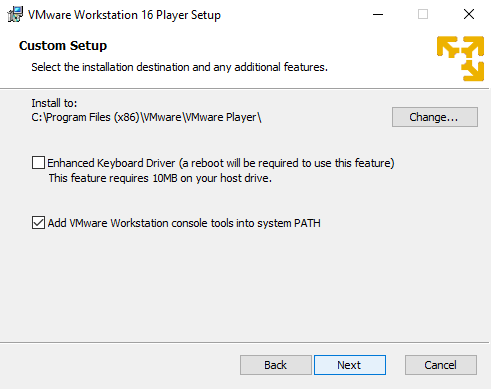Close the setup window with X
The width and height of the screenshot is (491, 389).
tap(469, 14)
